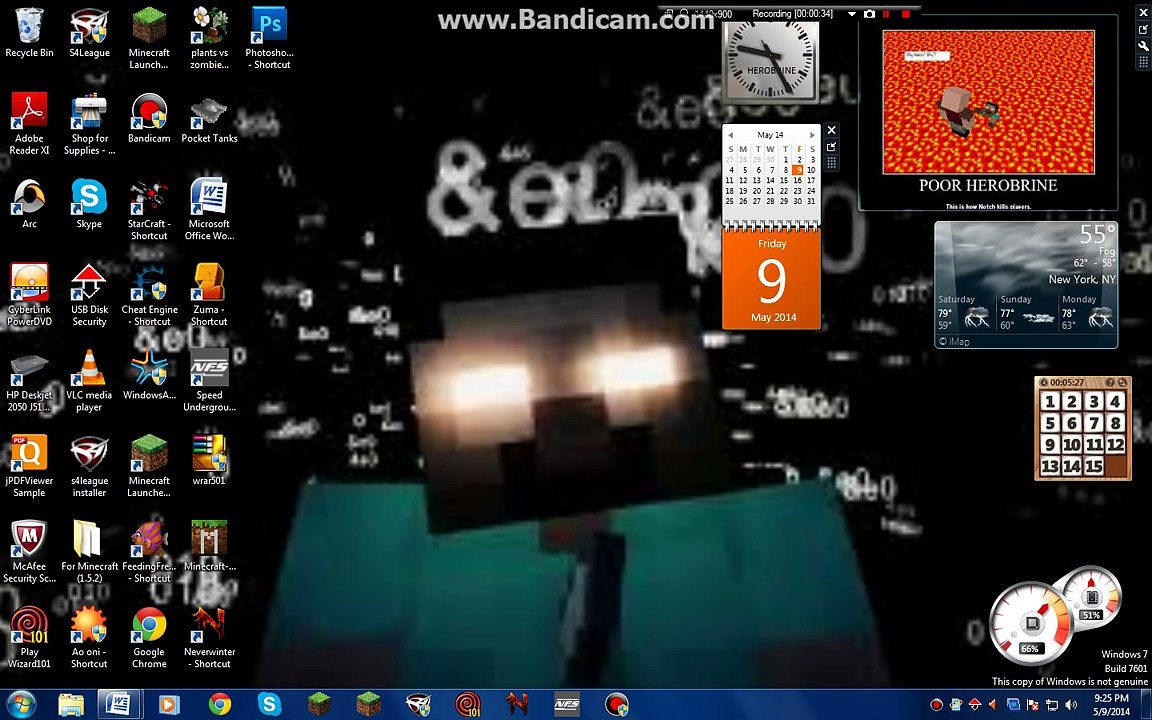Open the Skype desktop icon

tap(89, 204)
